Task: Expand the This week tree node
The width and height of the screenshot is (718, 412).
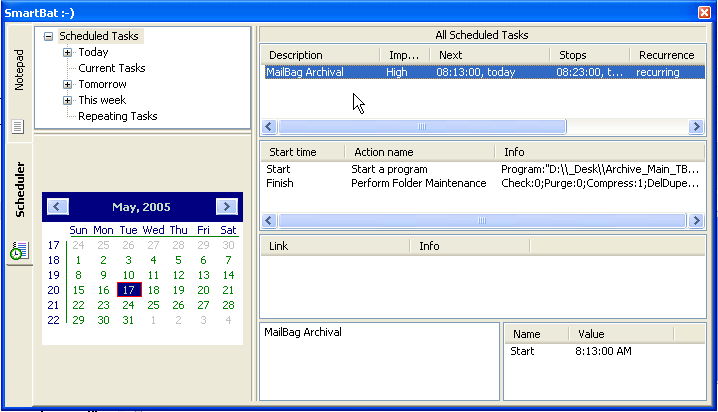Action: [67, 100]
